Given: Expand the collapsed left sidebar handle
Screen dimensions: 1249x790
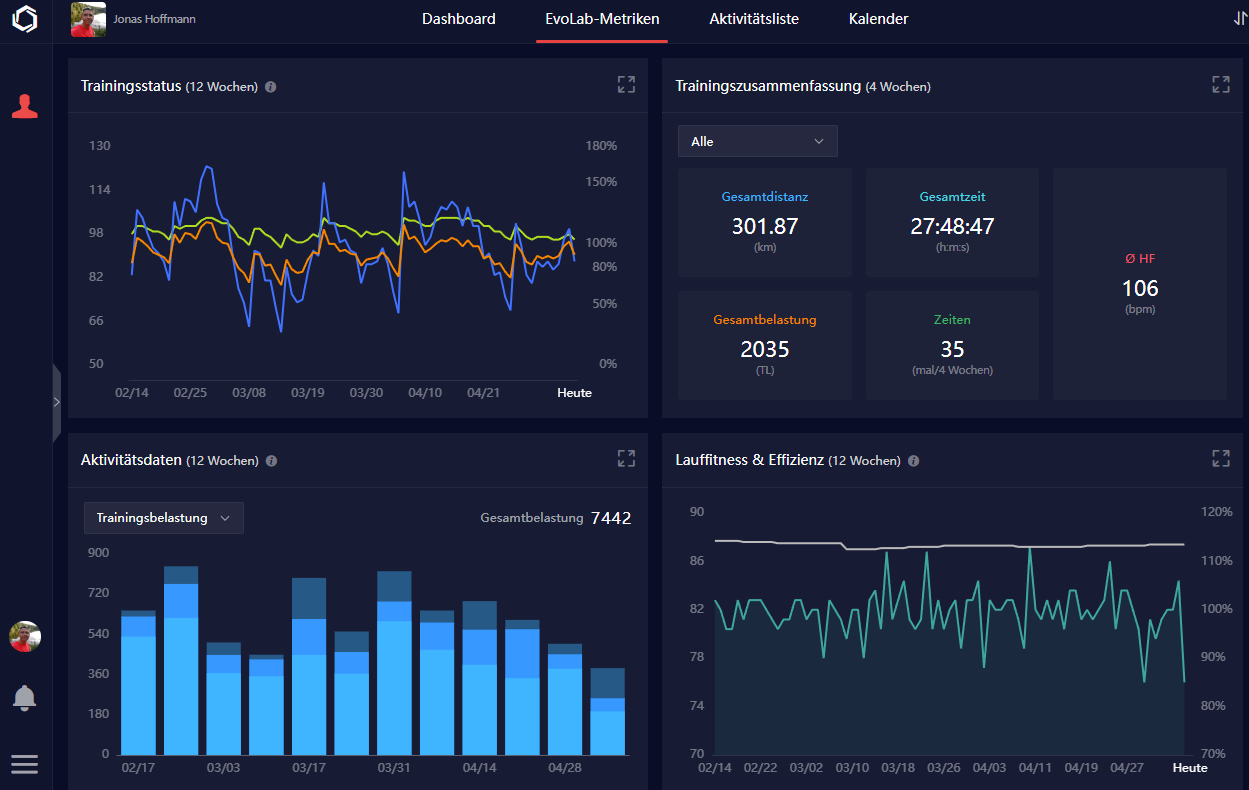Looking at the screenshot, I should click(x=56, y=402).
